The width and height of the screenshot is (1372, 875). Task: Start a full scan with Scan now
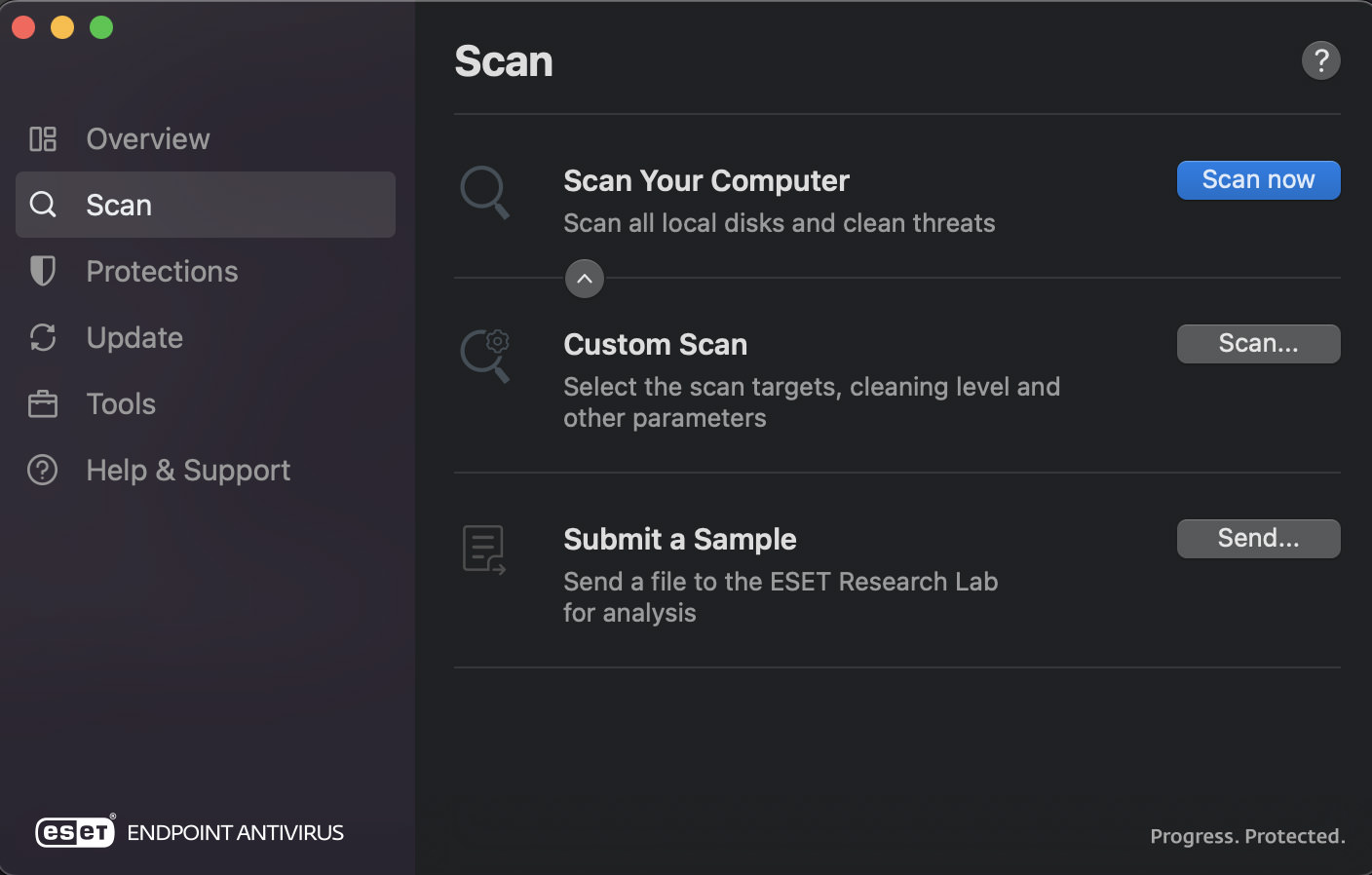click(x=1259, y=180)
